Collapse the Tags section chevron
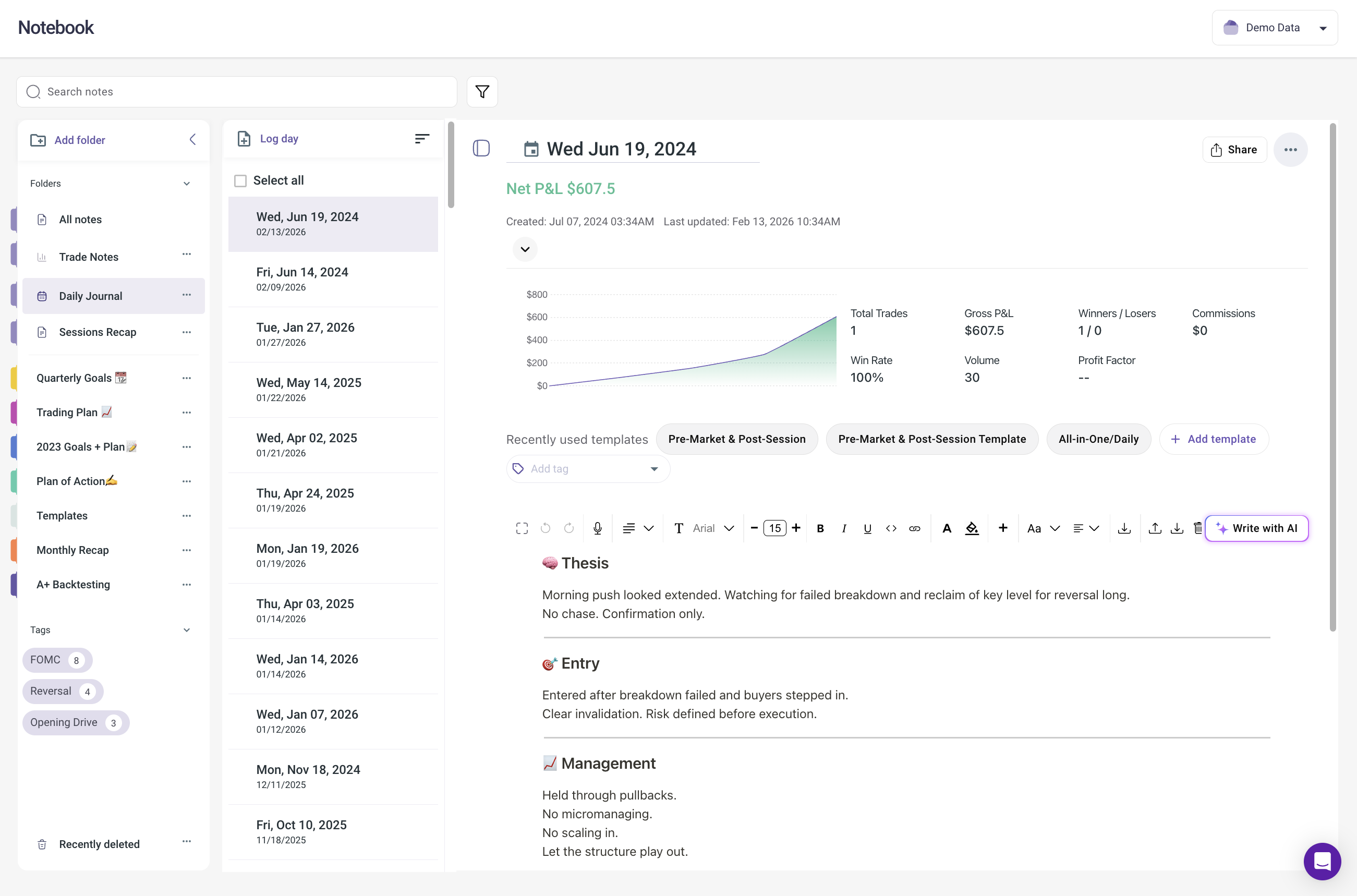The height and width of the screenshot is (896, 1357). point(186,629)
